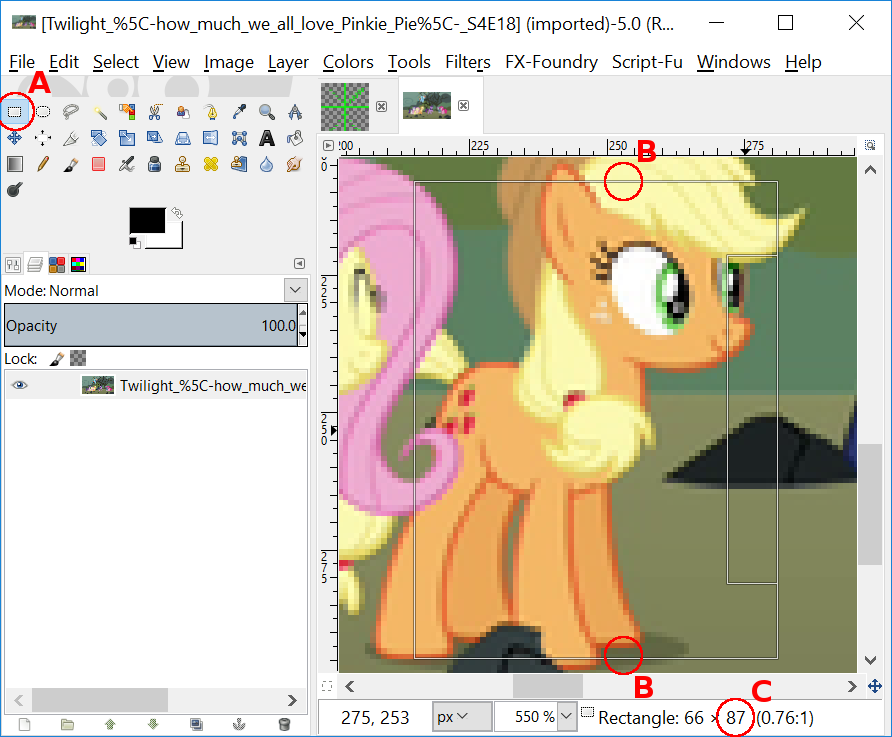The image size is (892, 737).
Task: Select the Ink tool
Action: point(155,164)
